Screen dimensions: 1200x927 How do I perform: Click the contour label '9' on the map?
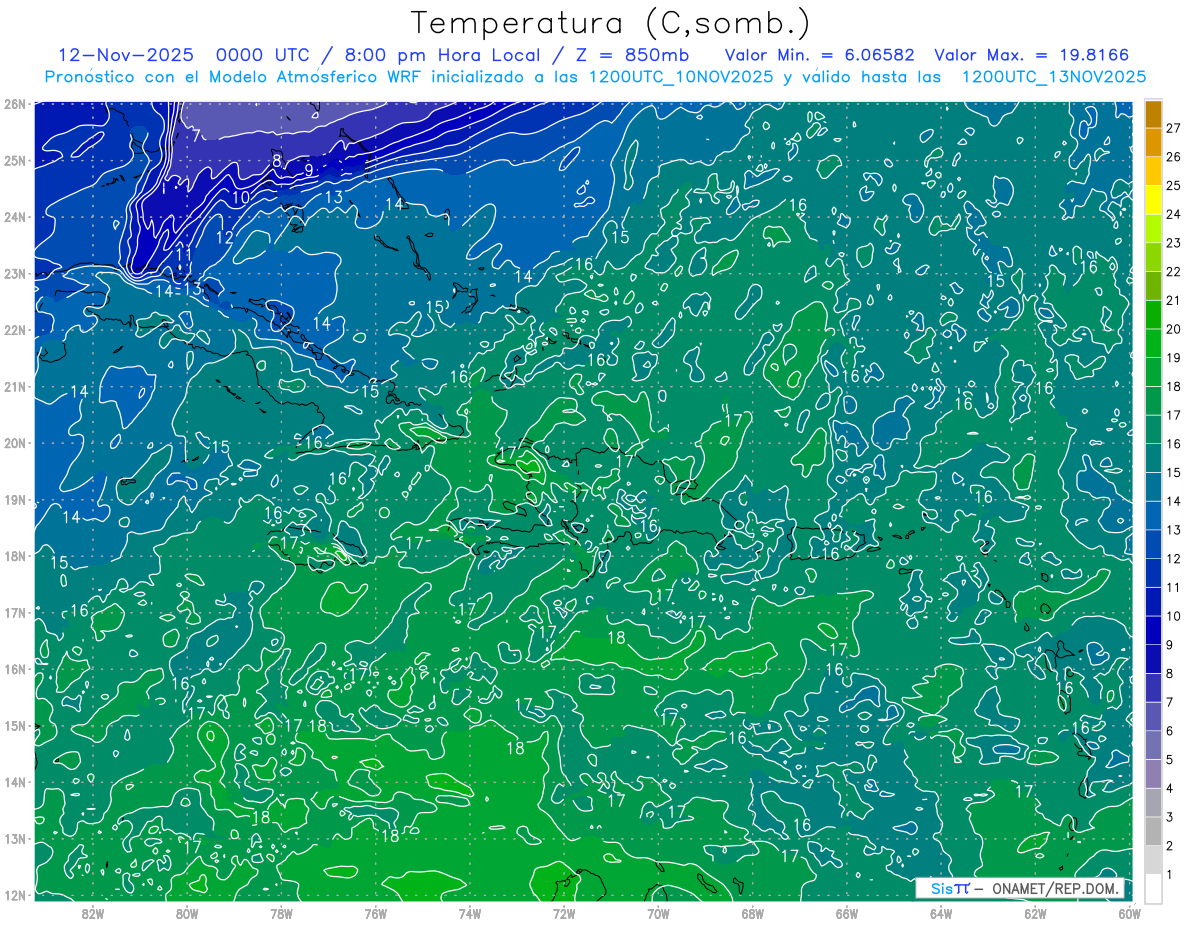pyautogui.click(x=309, y=170)
